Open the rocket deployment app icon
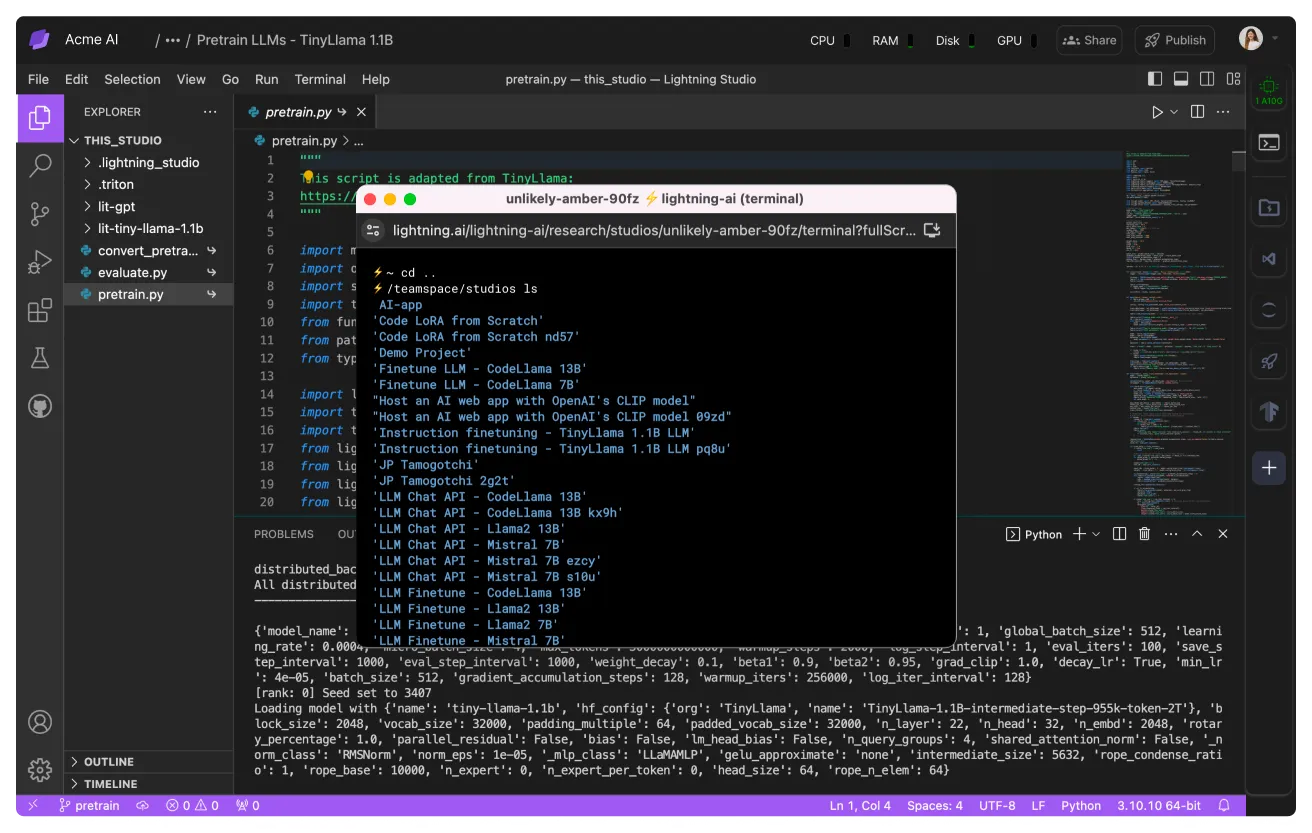The image size is (1312, 833). point(1269,361)
